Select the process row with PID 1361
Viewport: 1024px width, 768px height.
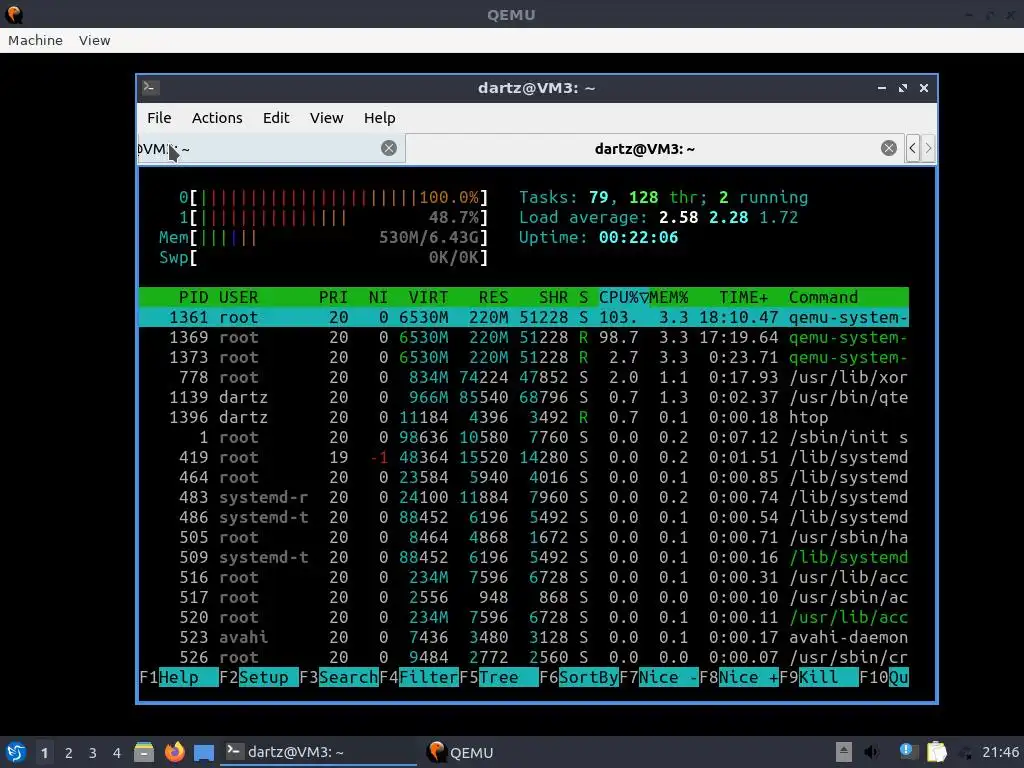tap(524, 317)
